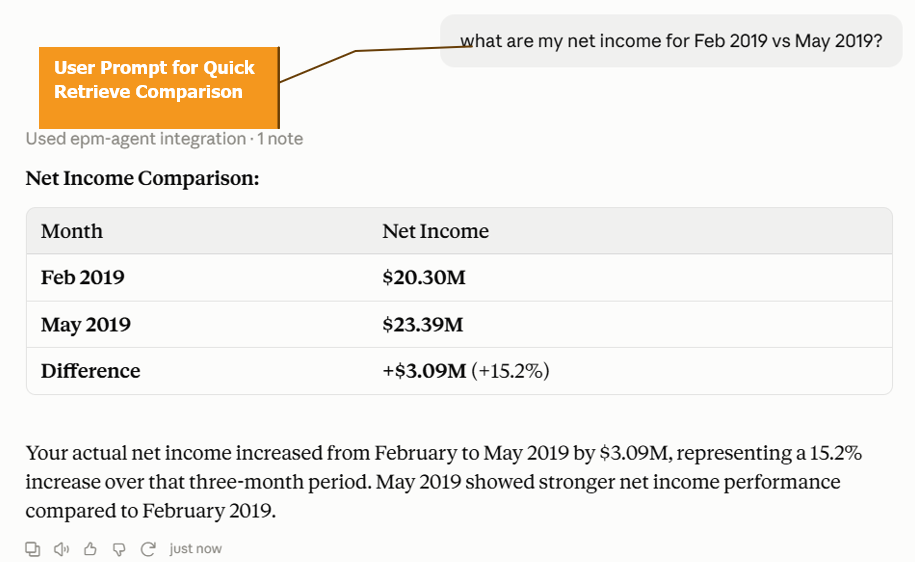This screenshot has height=562, width=915.
Task: Copy the response with copy icon
Action: click(x=33, y=549)
